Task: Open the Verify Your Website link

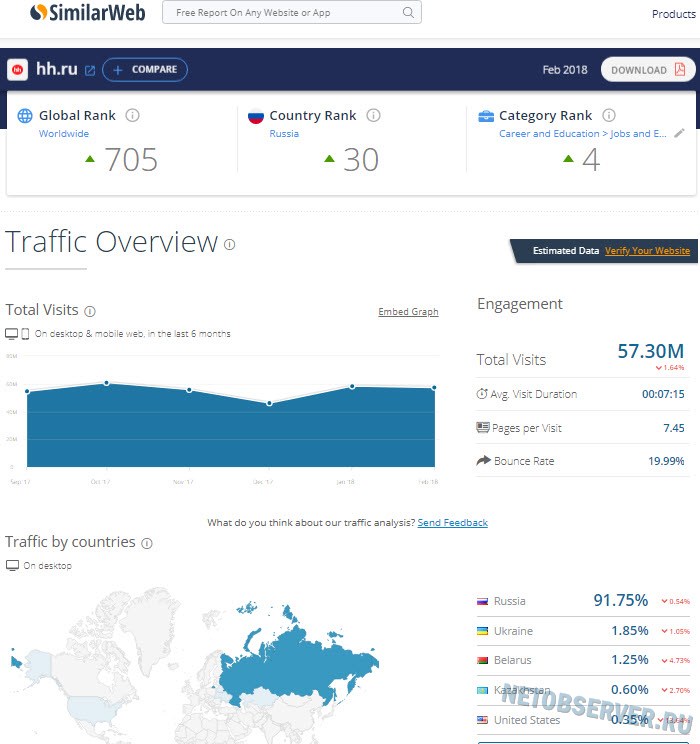Action: (x=647, y=251)
